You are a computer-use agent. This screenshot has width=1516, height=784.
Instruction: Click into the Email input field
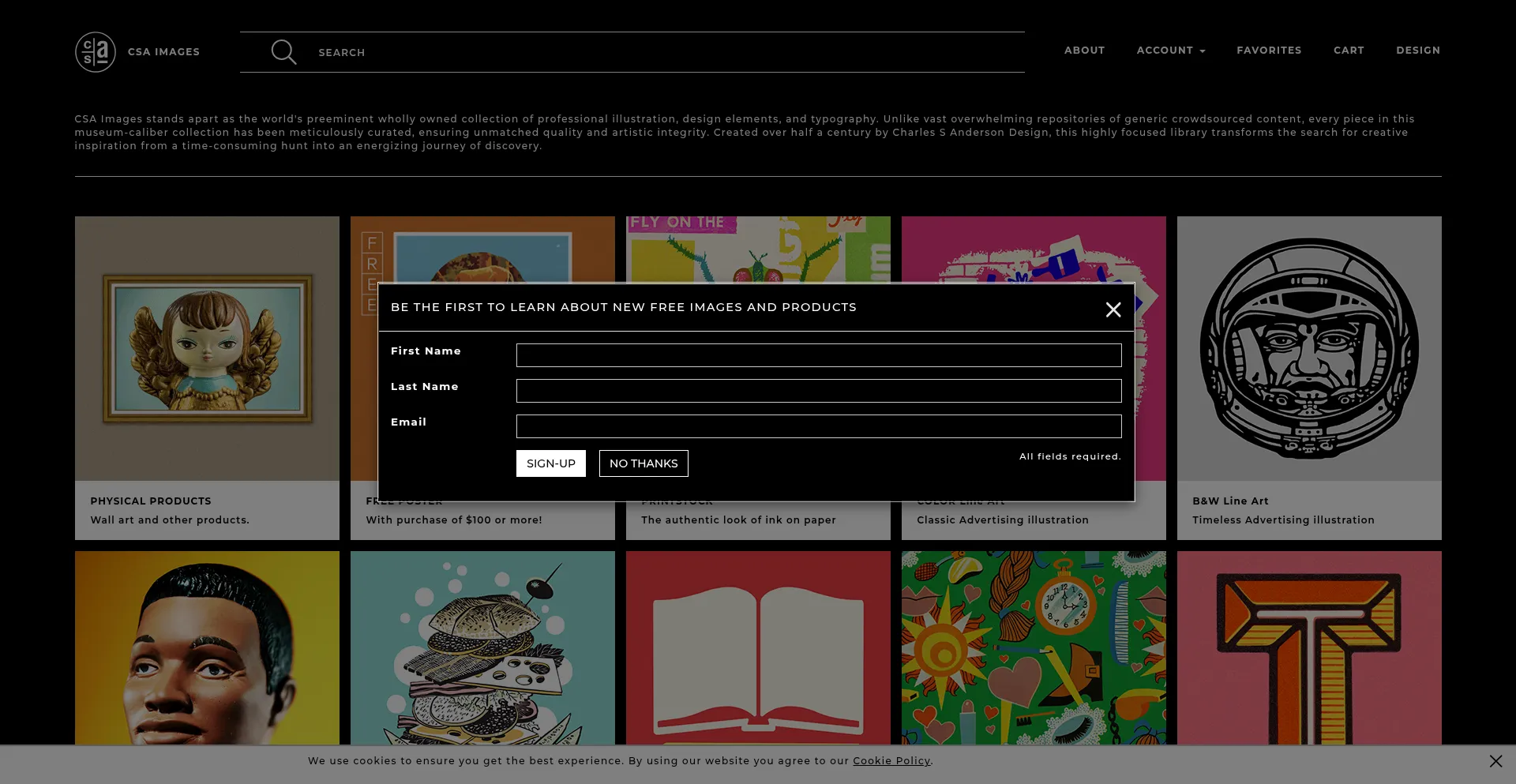click(818, 426)
